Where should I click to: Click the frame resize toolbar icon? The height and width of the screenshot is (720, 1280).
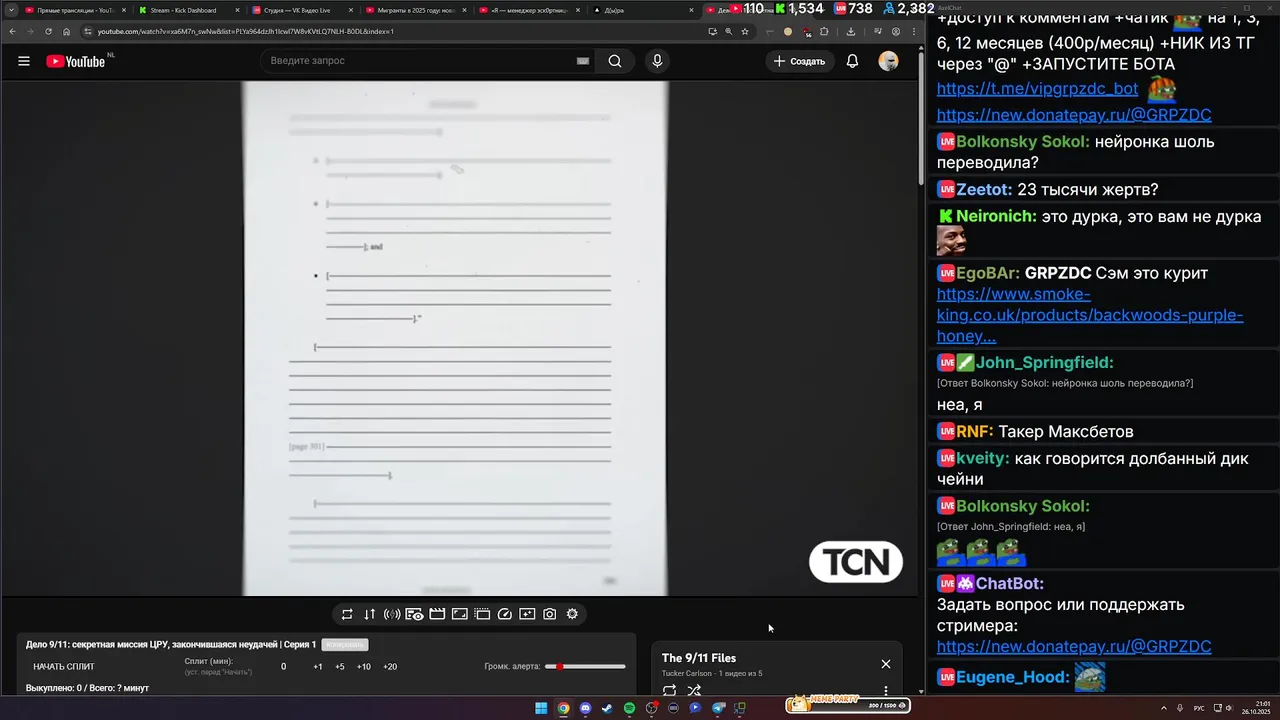pyautogui.click(x=459, y=614)
